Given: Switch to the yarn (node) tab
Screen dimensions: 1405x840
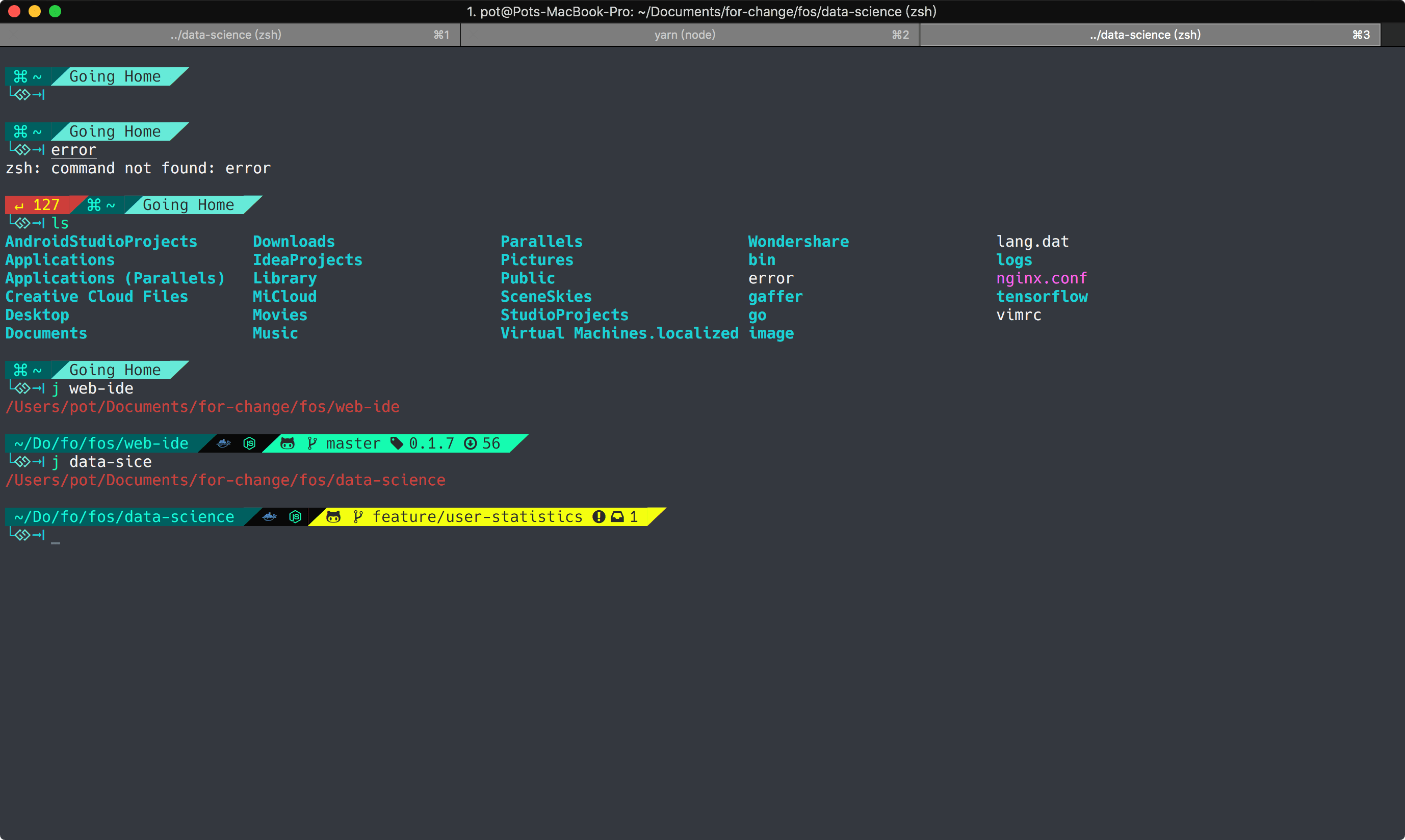Looking at the screenshot, I should click(685, 35).
